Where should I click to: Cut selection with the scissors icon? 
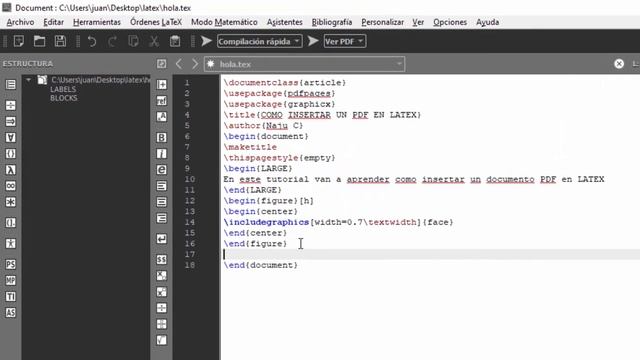click(154, 41)
